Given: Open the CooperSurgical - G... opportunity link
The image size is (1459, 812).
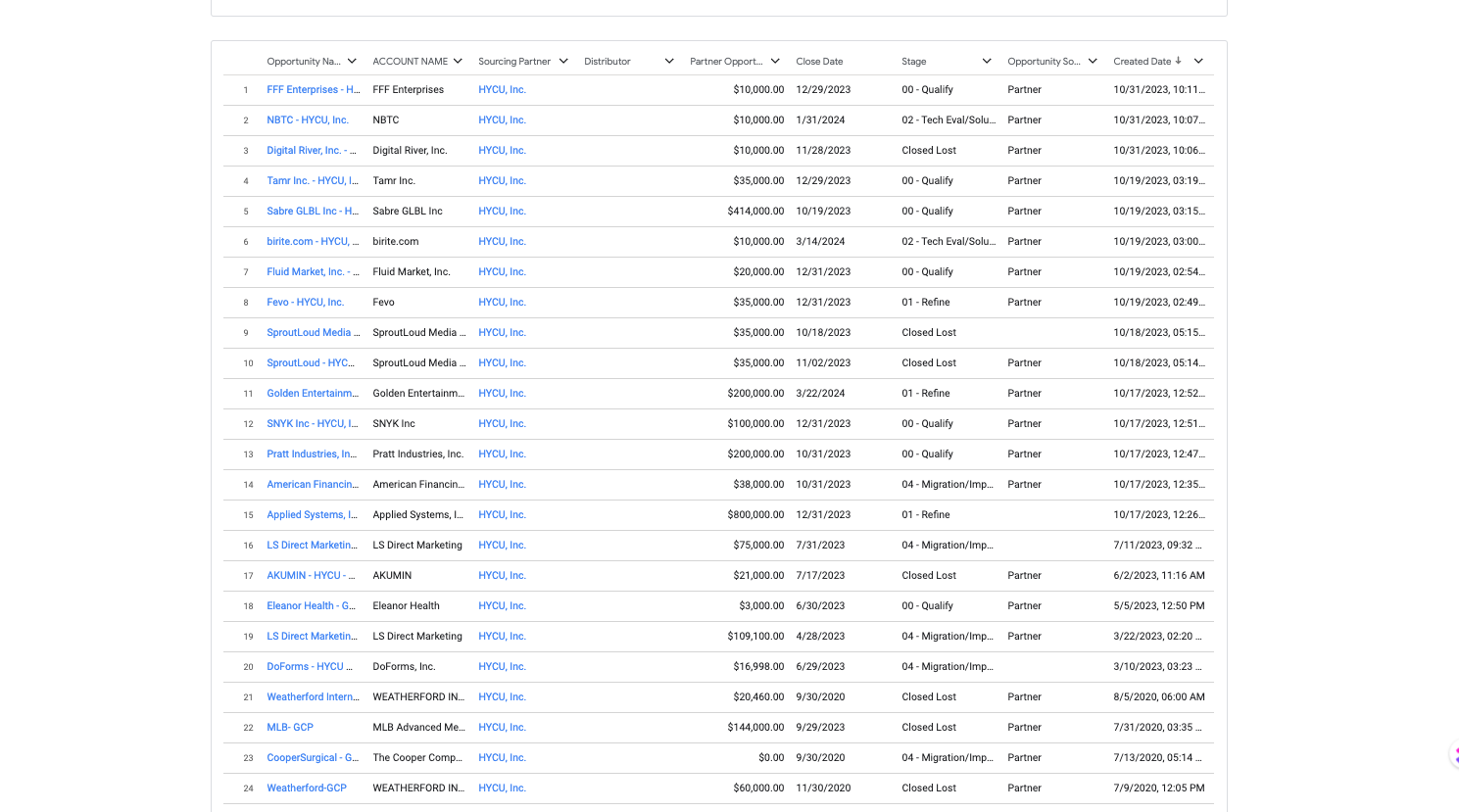Looking at the screenshot, I should pyautogui.click(x=313, y=758).
